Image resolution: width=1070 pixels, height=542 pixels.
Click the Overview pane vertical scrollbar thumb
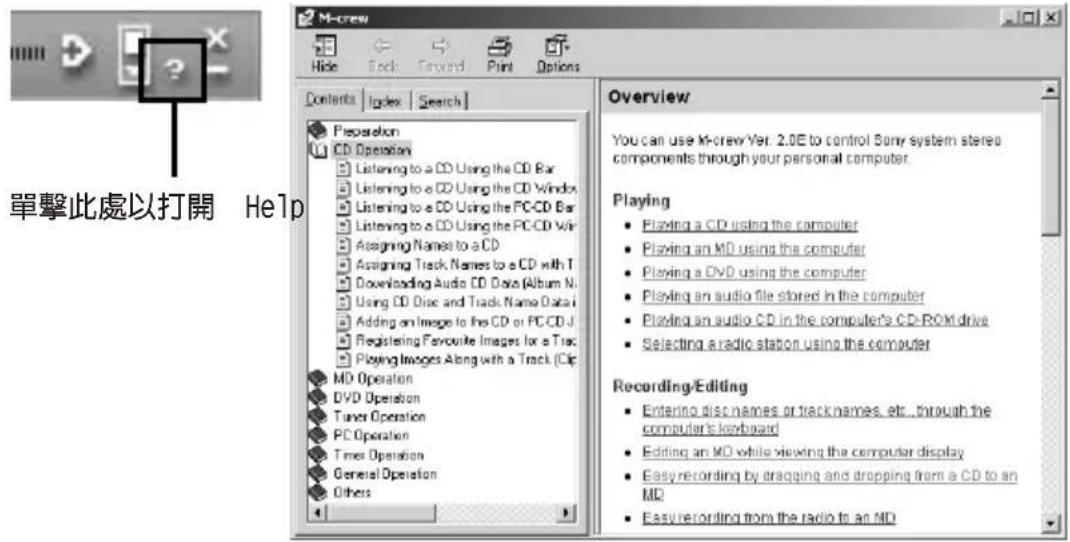coord(1051,166)
